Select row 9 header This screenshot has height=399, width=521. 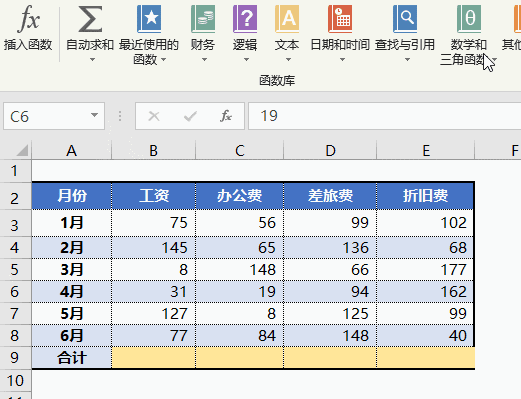(15, 358)
